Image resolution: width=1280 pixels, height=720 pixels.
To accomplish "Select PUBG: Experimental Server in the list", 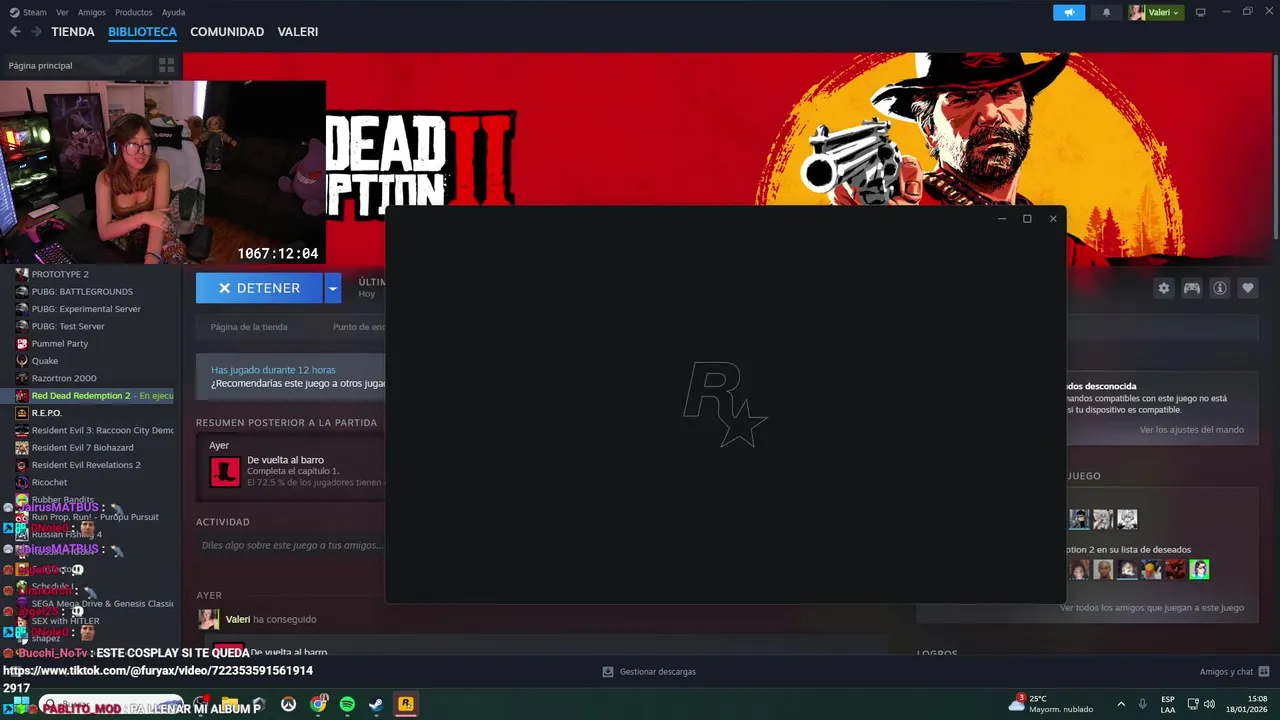I will click(86, 309).
